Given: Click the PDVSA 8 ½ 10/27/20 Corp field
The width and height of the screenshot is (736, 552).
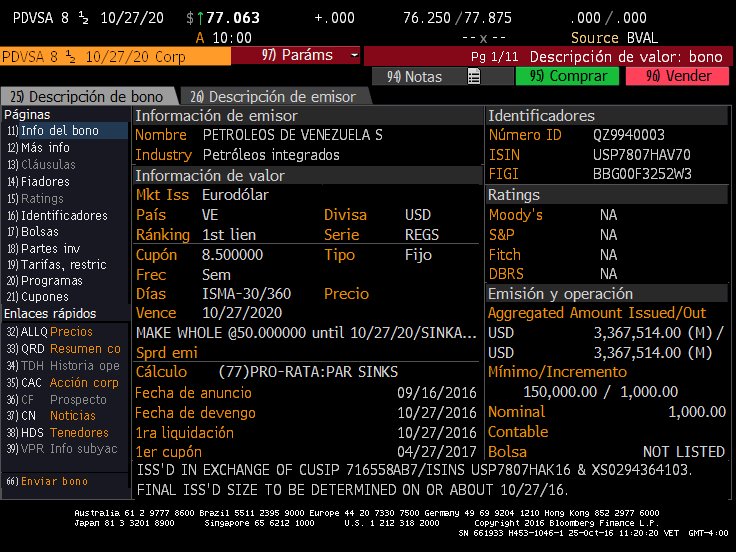Looking at the screenshot, I should pyautogui.click(x=115, y=56).
